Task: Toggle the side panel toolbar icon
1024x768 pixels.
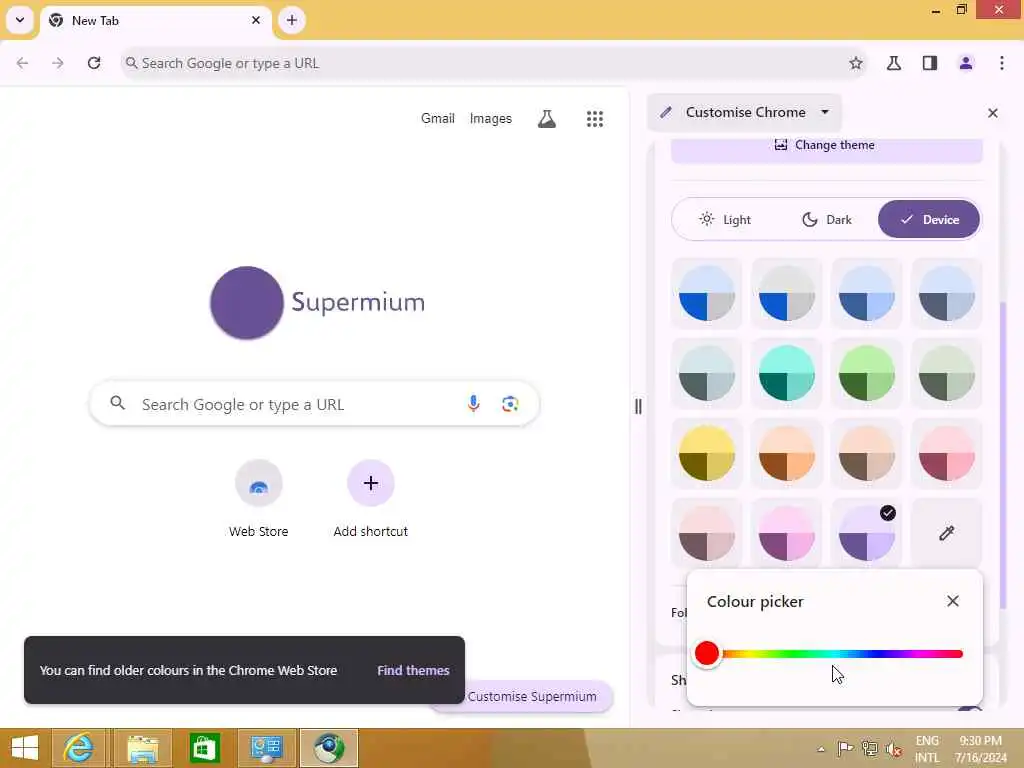Action: [x=930, y=63]
